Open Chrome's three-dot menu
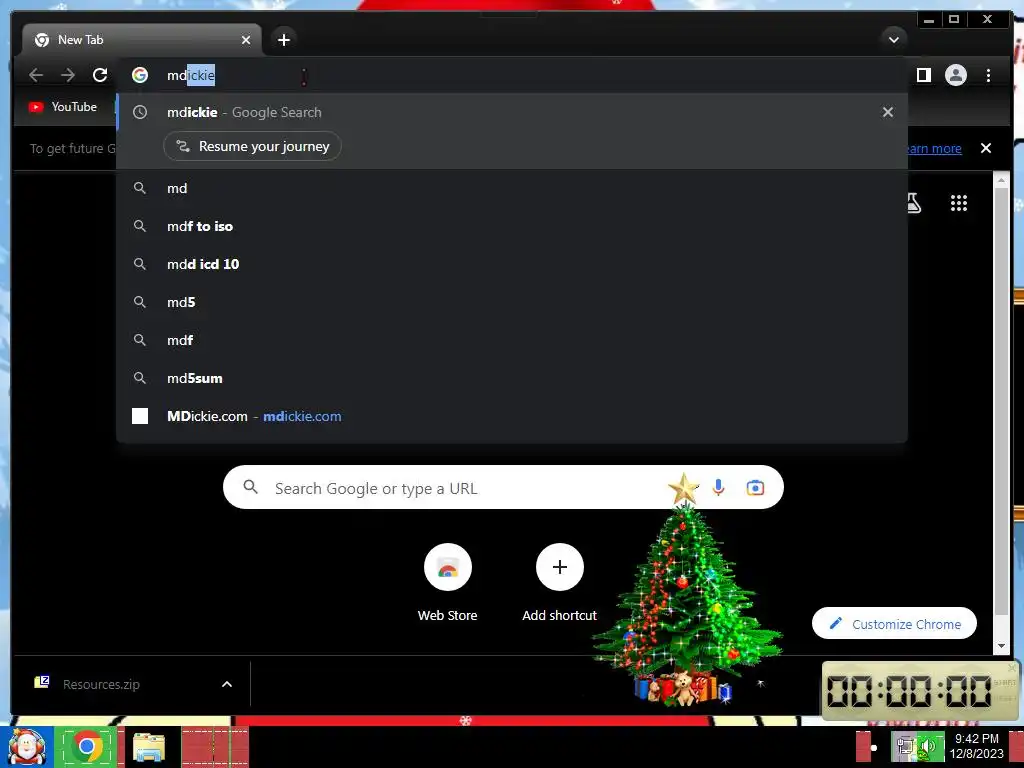 click(x=988, y=75)
